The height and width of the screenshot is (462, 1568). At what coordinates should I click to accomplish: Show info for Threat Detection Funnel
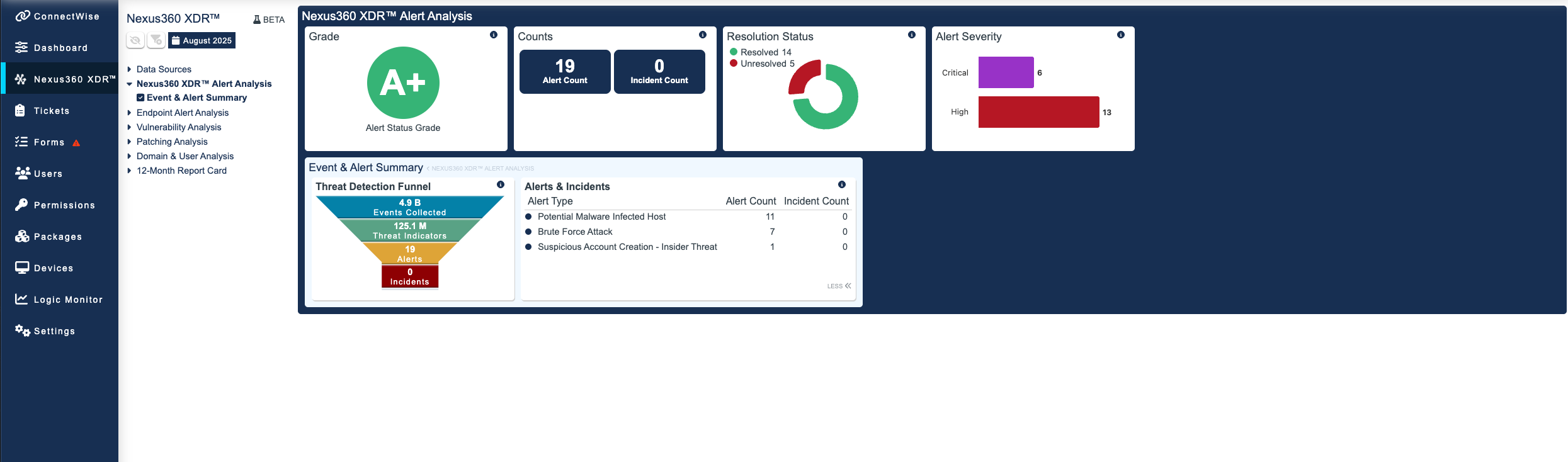click(501, 184)
